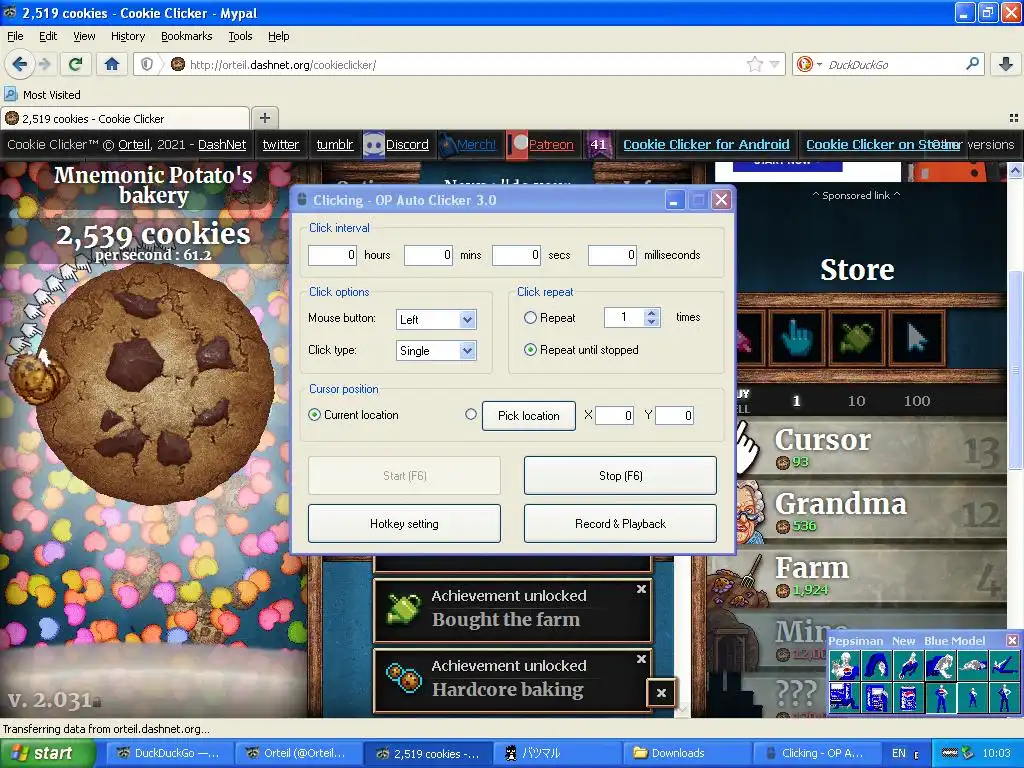Open the browser downloads arrow icon
The height and width of the screenshot is (768, 1024).
coord(1006,64)
